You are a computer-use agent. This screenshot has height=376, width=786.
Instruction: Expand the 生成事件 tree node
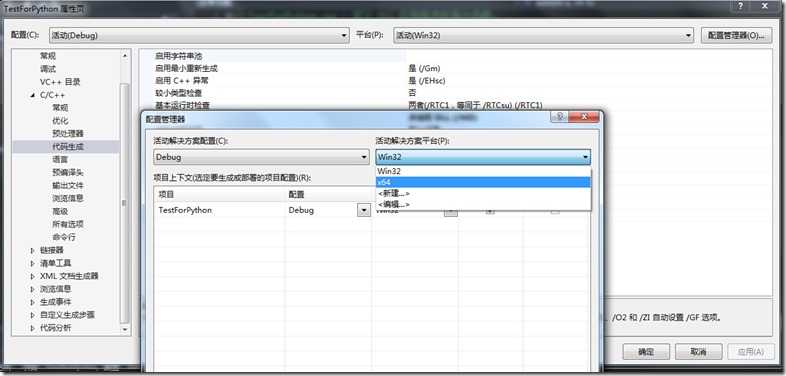pos(33,302)
